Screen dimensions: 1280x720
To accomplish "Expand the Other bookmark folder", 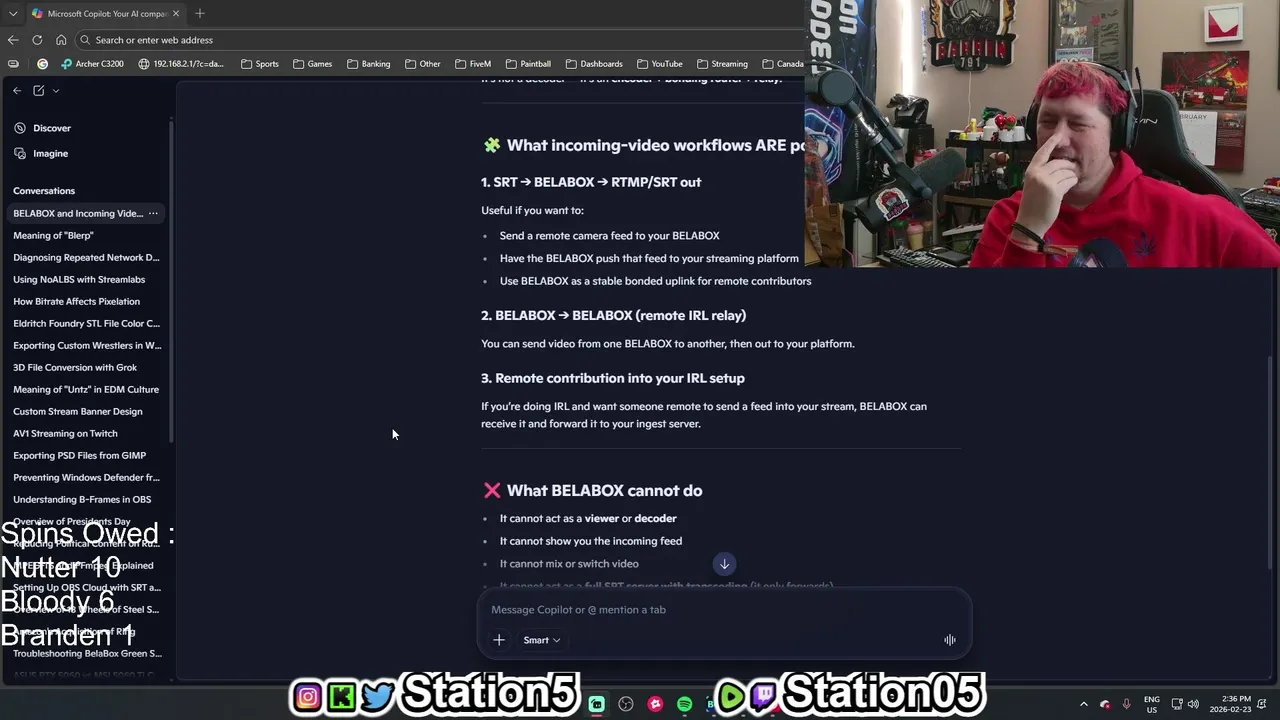I will [423, 64].
